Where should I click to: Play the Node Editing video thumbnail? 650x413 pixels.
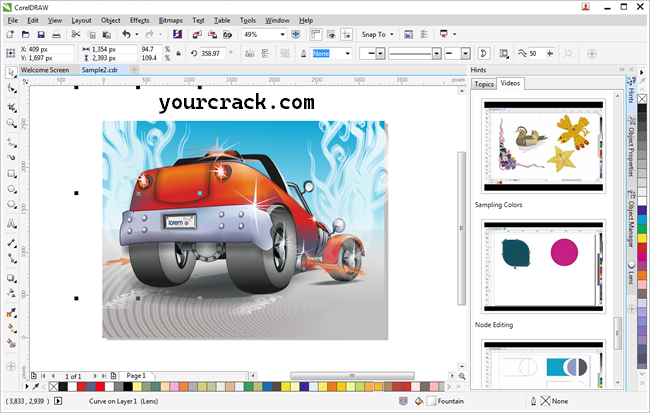[x=543, y=266]
